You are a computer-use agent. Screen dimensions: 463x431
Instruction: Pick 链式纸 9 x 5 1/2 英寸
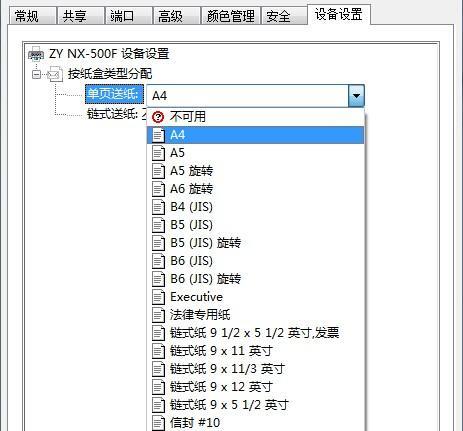coord(256,405)
